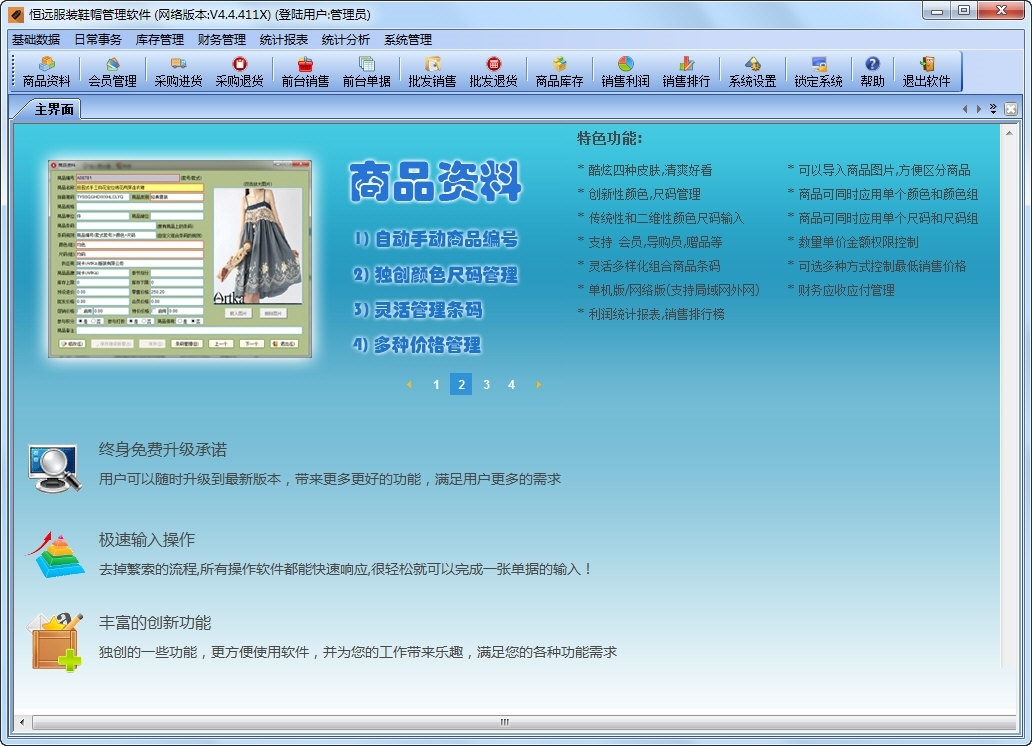The width and height of the screenshot is (1032, 746).
Task: Click the product form screenshot thumbnail
Action: 180,259
